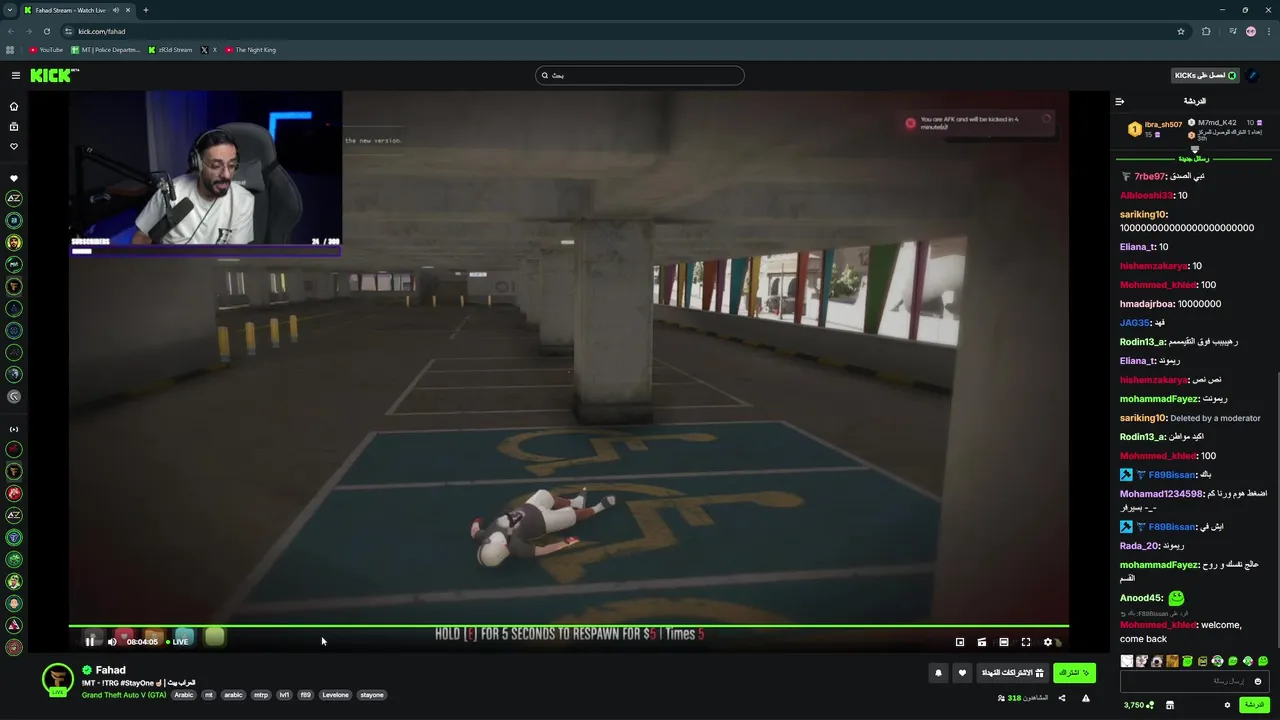Open a new browser tab
The height and width of the screenshot is (720, 1280).
(x=146, y=10)
